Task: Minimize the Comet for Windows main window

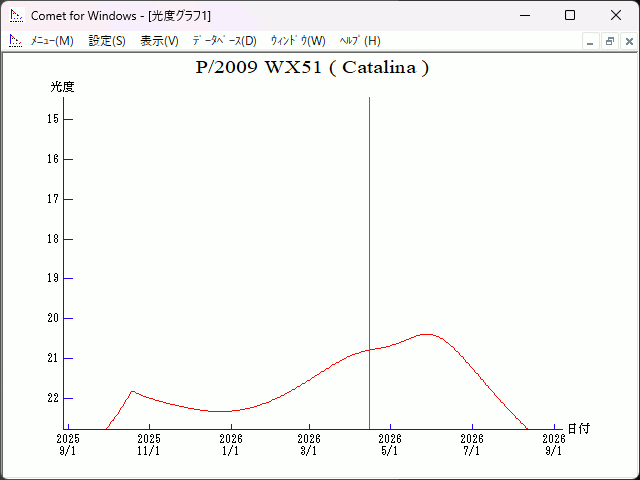Action: [523, 15]
